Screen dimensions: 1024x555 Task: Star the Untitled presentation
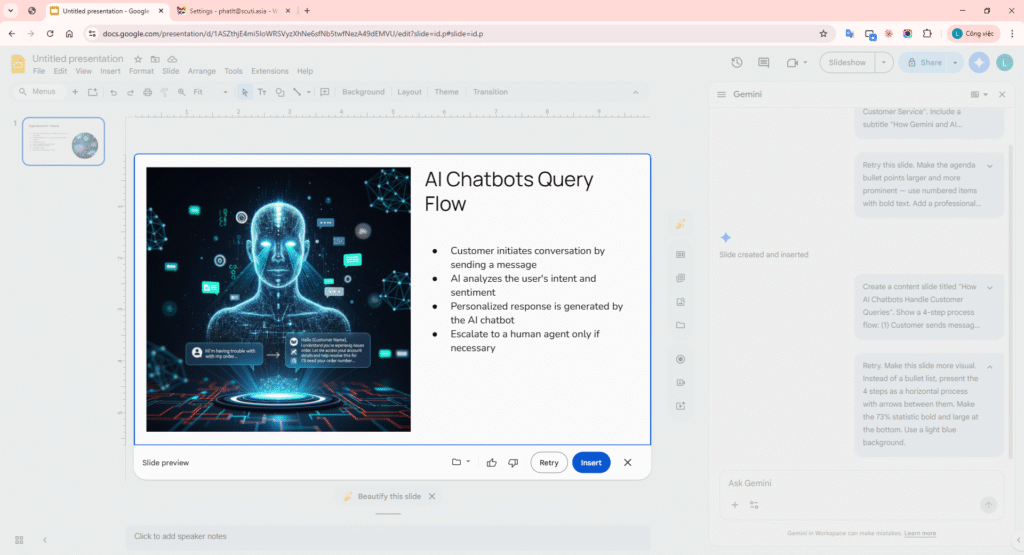pyautogui.click(x=139, y=59)
